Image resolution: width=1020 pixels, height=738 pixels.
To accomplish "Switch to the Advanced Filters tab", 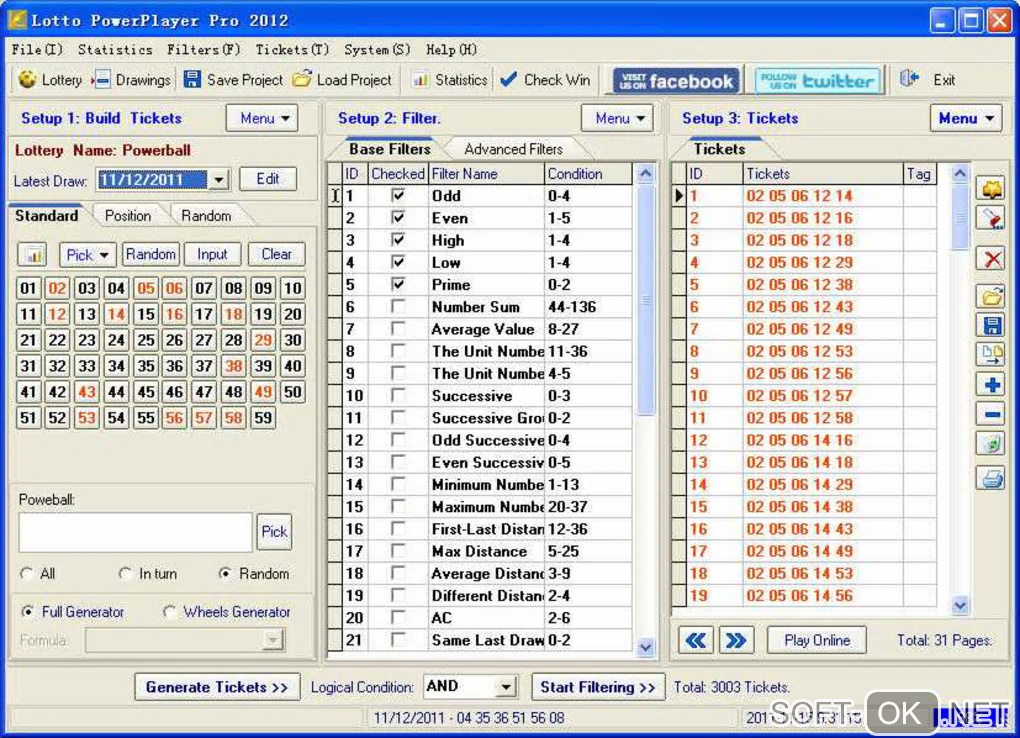I will [513, 149].
